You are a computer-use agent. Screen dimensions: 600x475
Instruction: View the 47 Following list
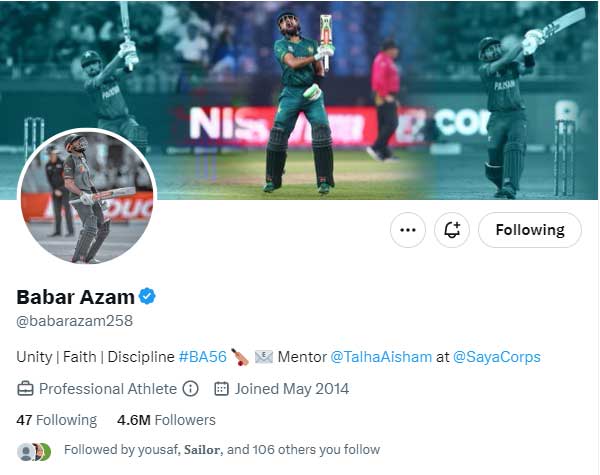click(x=57, y=420)
